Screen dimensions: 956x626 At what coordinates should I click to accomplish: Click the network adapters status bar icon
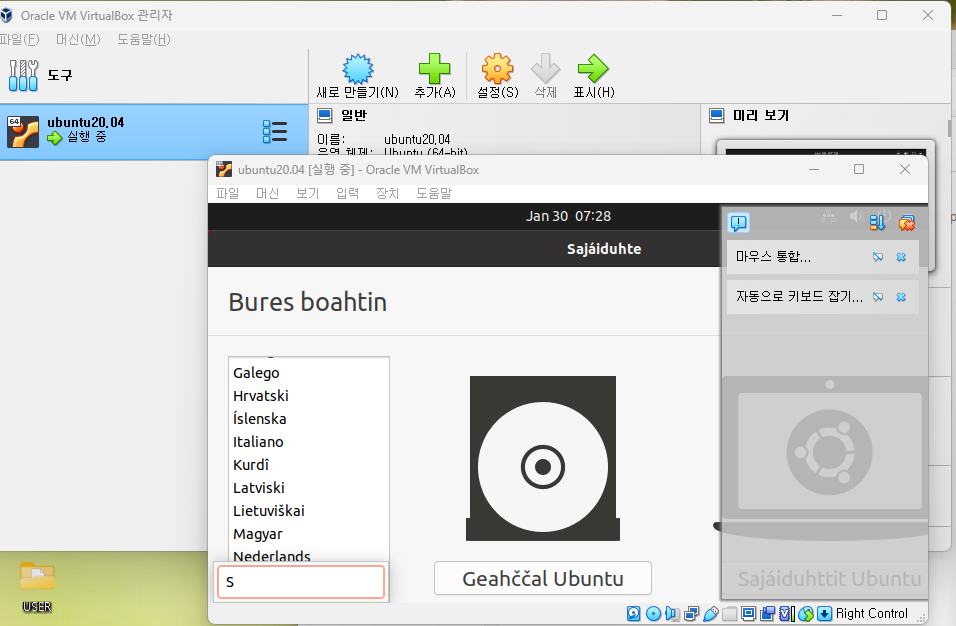coord(691,613)
